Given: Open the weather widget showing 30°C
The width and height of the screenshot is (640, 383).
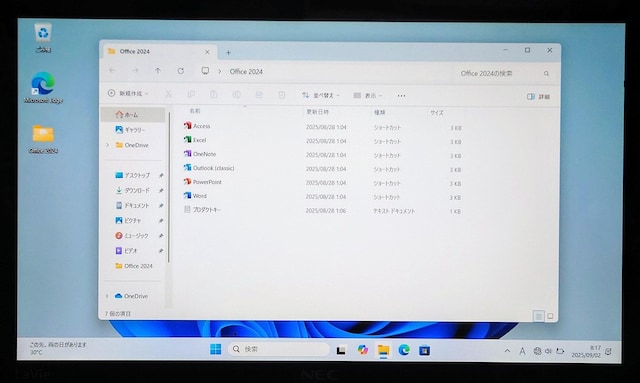Looking at the screenshot, I should click(58, 348).
